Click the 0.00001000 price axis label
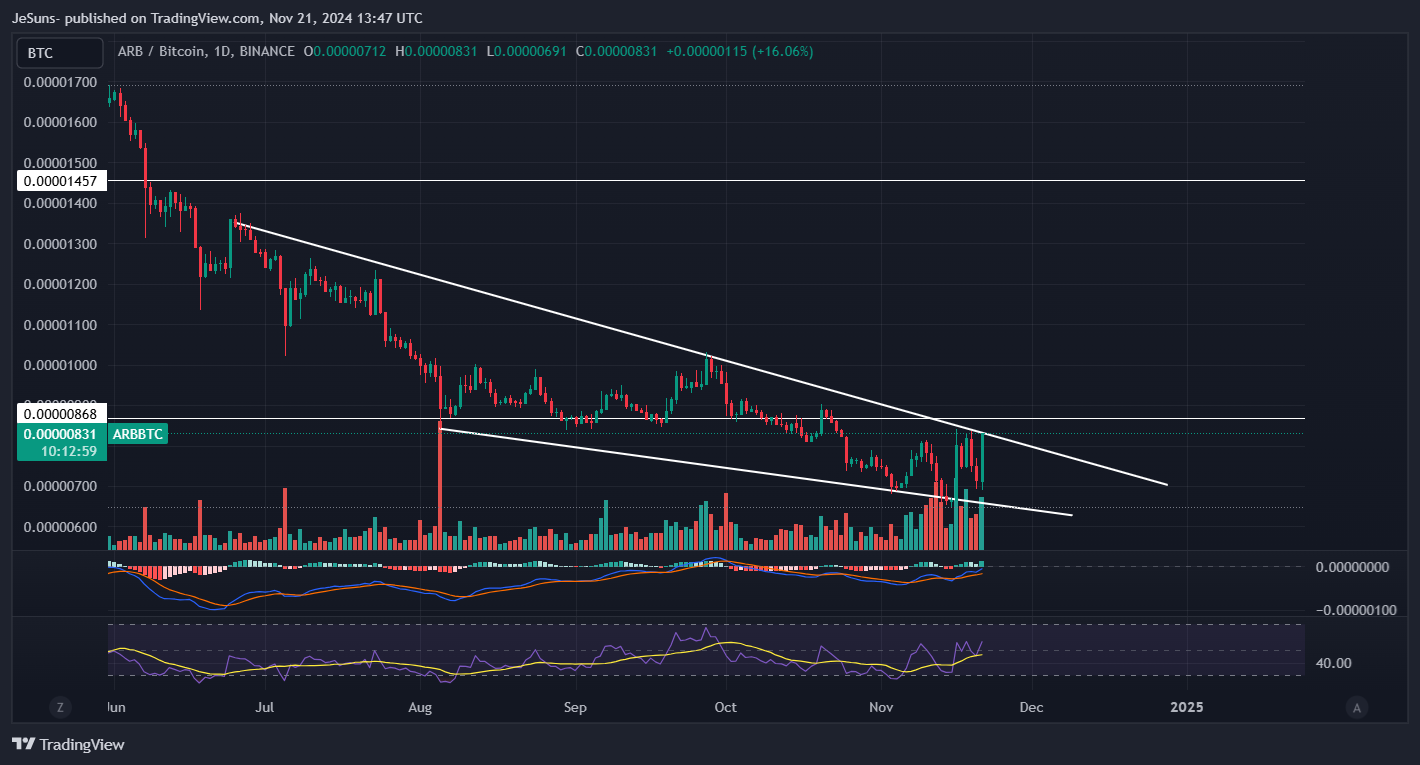The image size is (1420, 765). point(60,365)
